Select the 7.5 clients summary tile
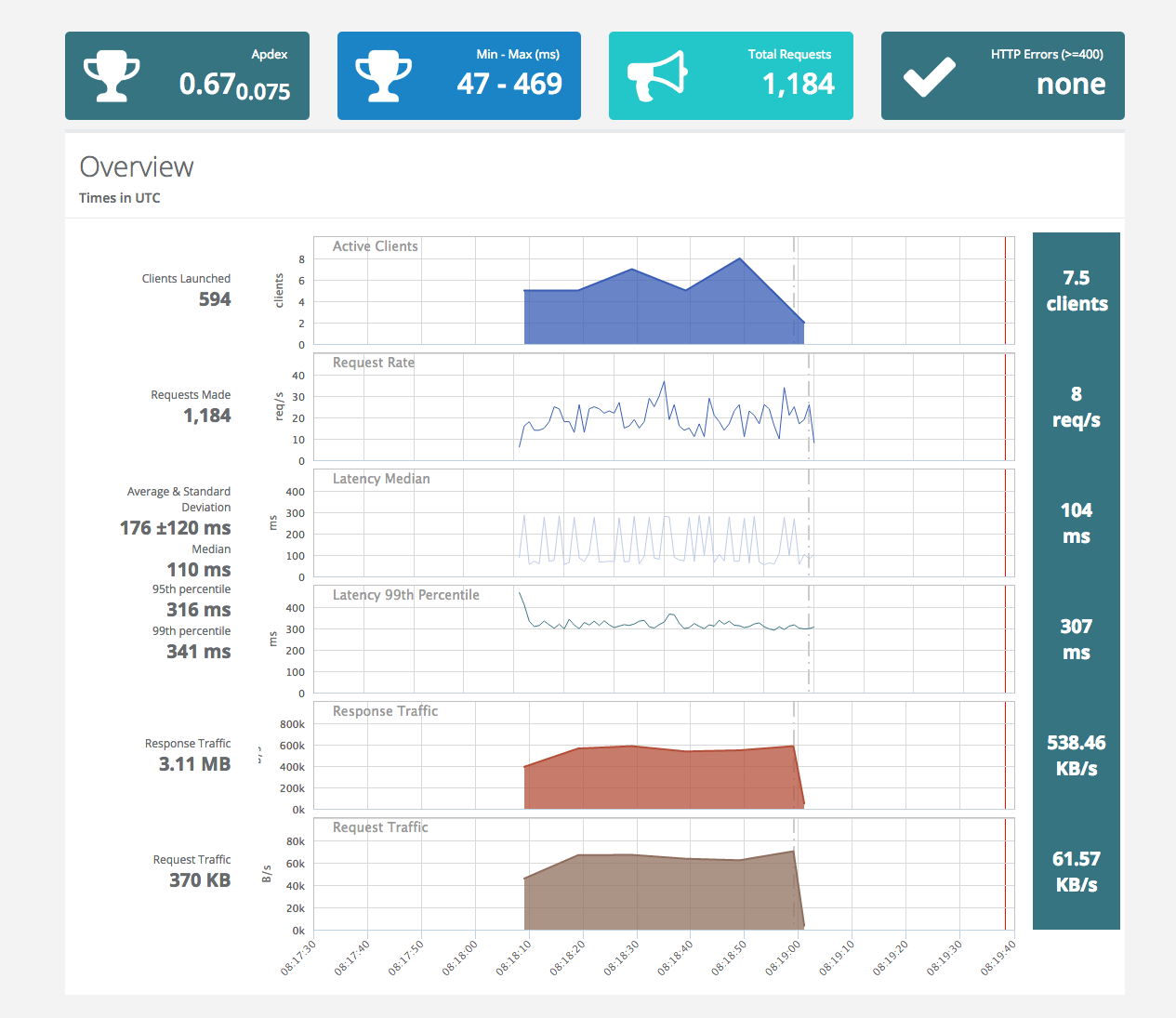 [1077, 291]
